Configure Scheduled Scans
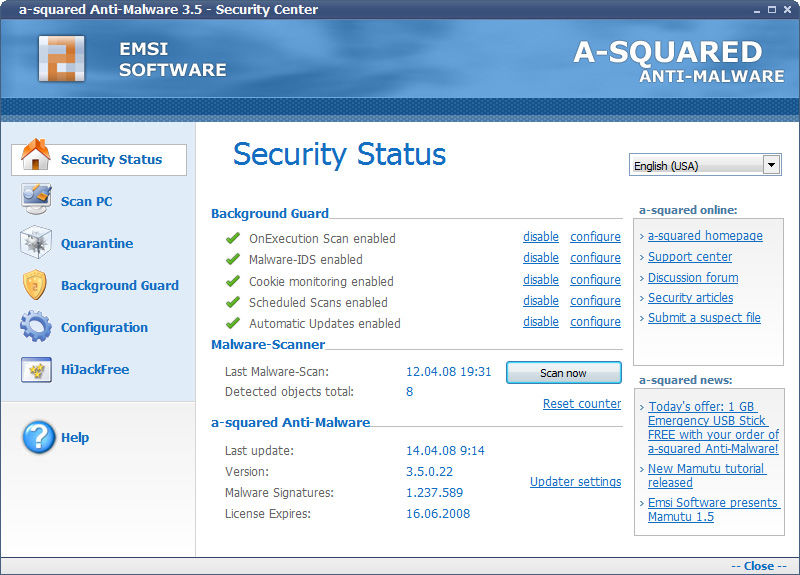The height and width of the screenshot is (575, 800). tap(595, 301)
